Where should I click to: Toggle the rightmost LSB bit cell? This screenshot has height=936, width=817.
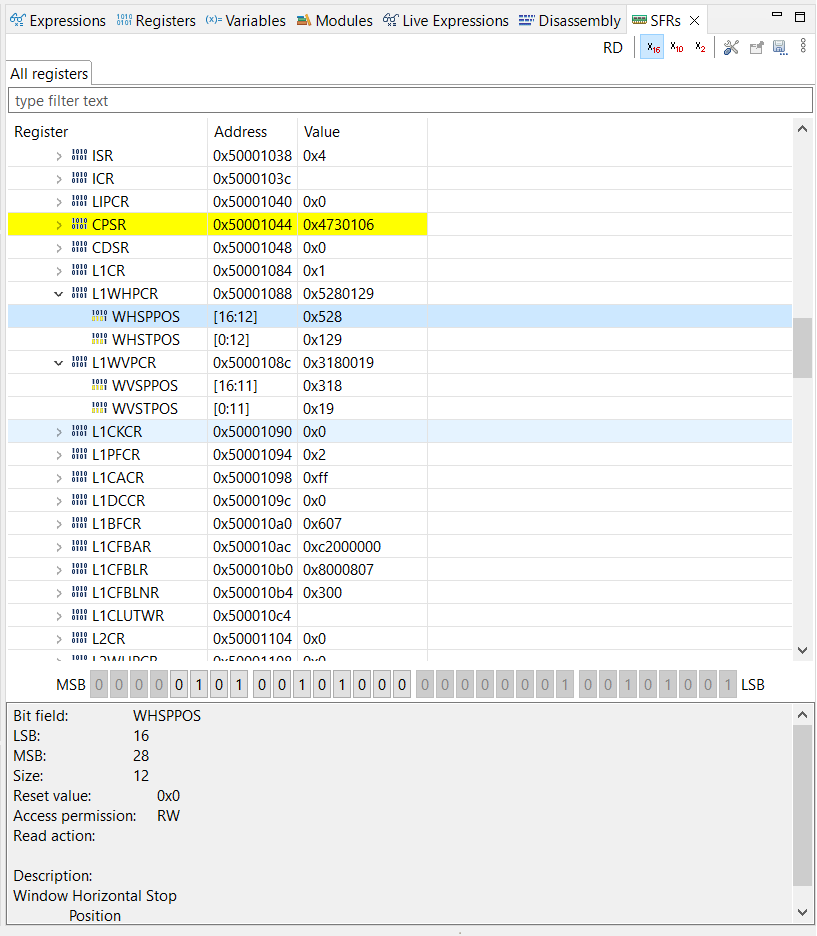tap(727, 684)
